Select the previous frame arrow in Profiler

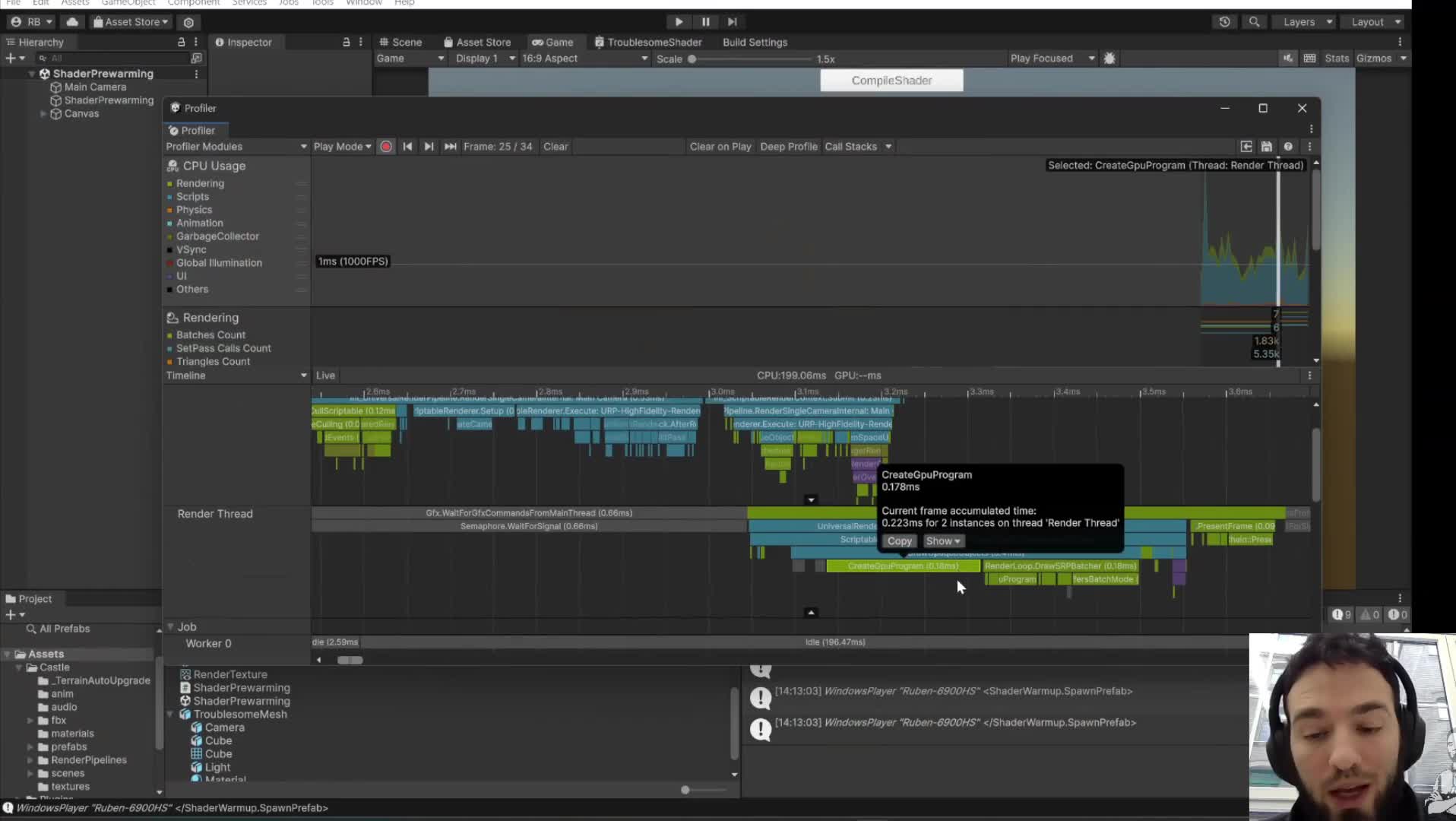(407, 146)
